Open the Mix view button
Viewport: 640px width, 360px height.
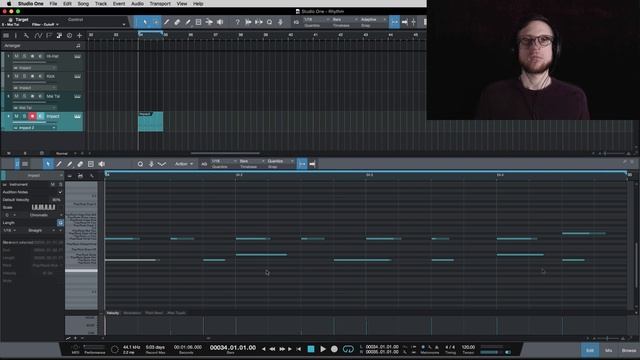(x=609, y=350)
